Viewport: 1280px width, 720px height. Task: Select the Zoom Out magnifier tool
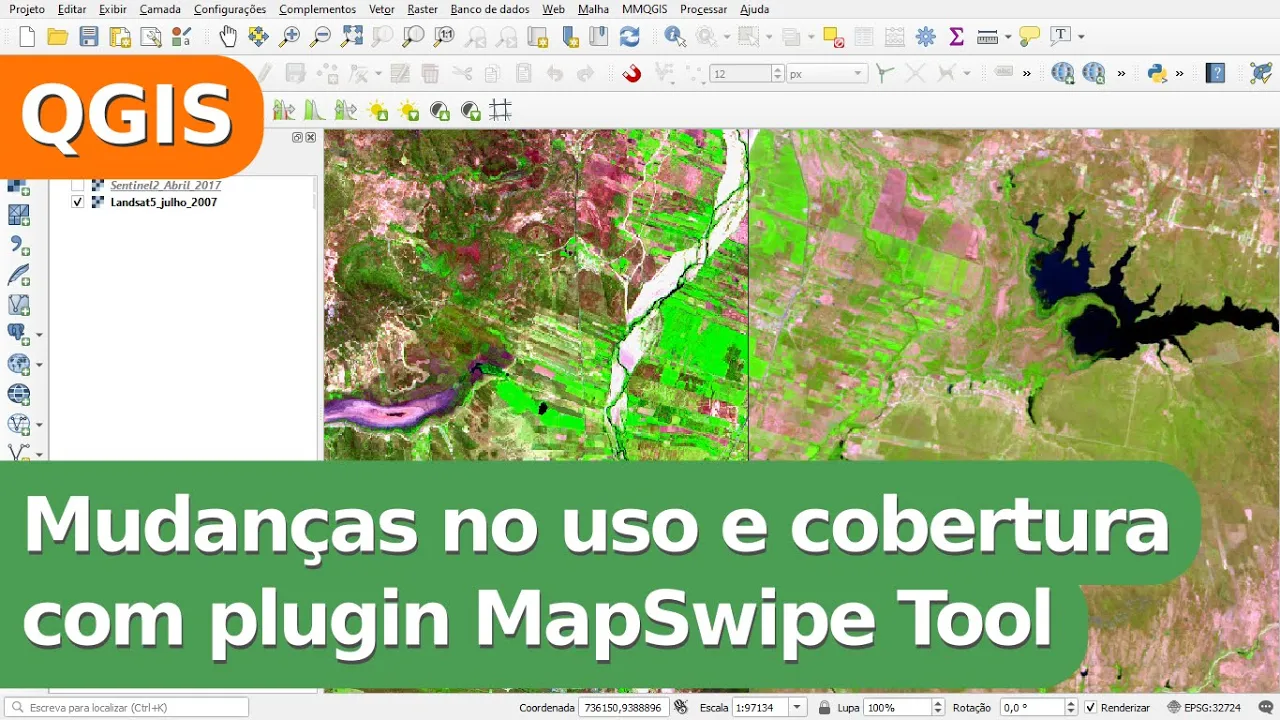pyautogui.click(x=321, y=37)
